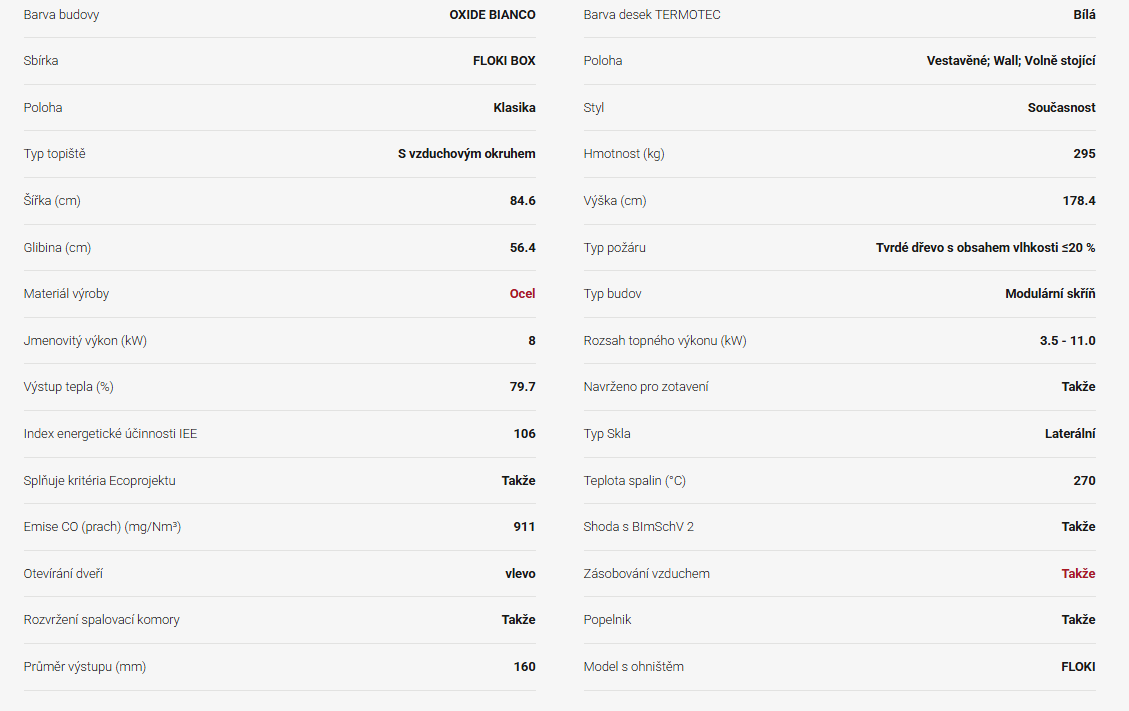
Task: Click the 'Shoda s BImSchV 2' label
Action: [638, 527]
